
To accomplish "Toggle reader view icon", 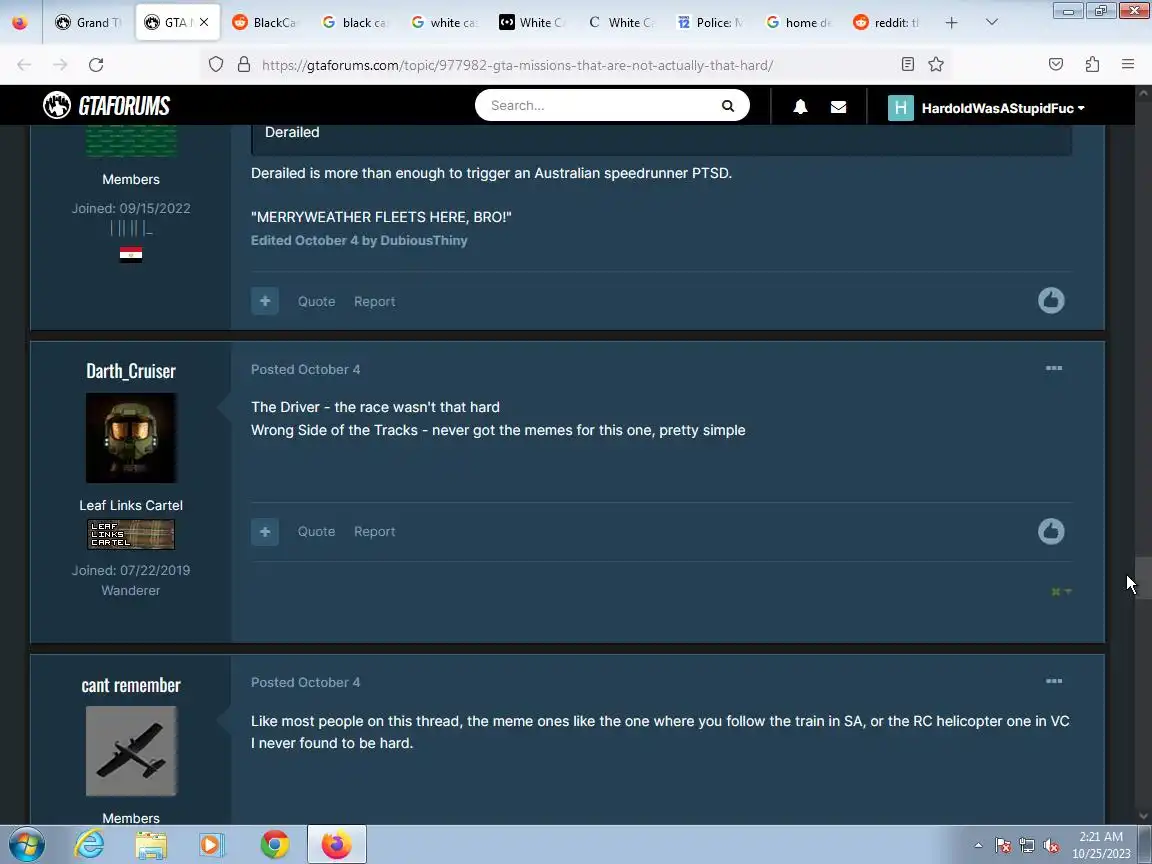I will [907, 65].
